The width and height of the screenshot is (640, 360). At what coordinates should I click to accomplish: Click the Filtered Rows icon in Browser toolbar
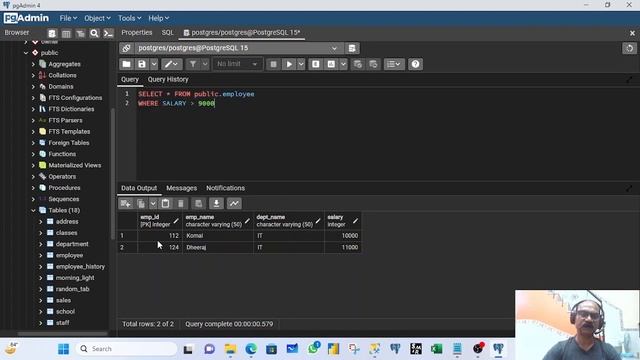[x=80, y=33]
